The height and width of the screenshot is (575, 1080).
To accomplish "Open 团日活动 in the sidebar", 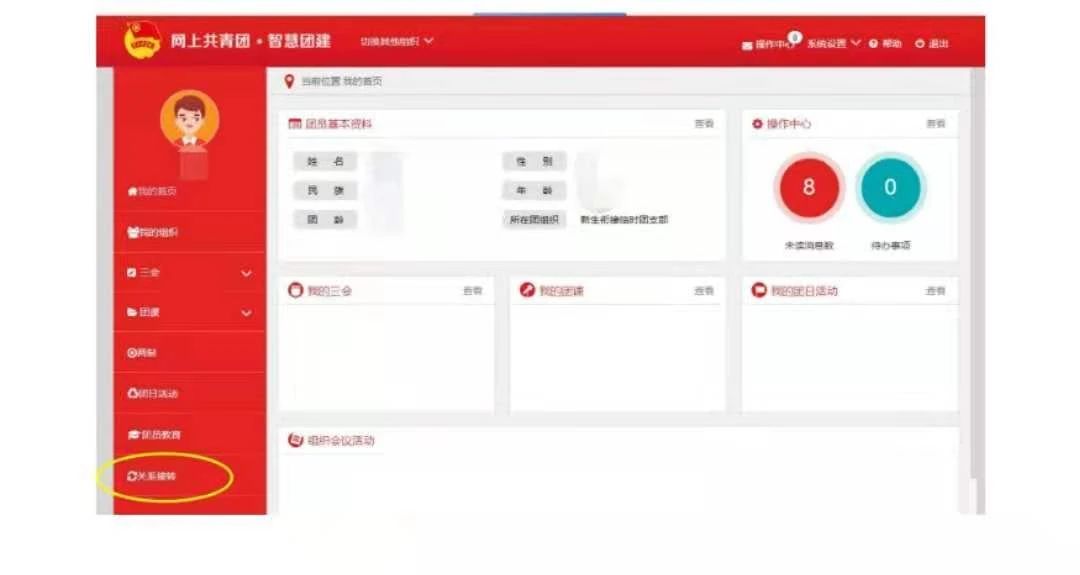I will [x=153, y=394].
